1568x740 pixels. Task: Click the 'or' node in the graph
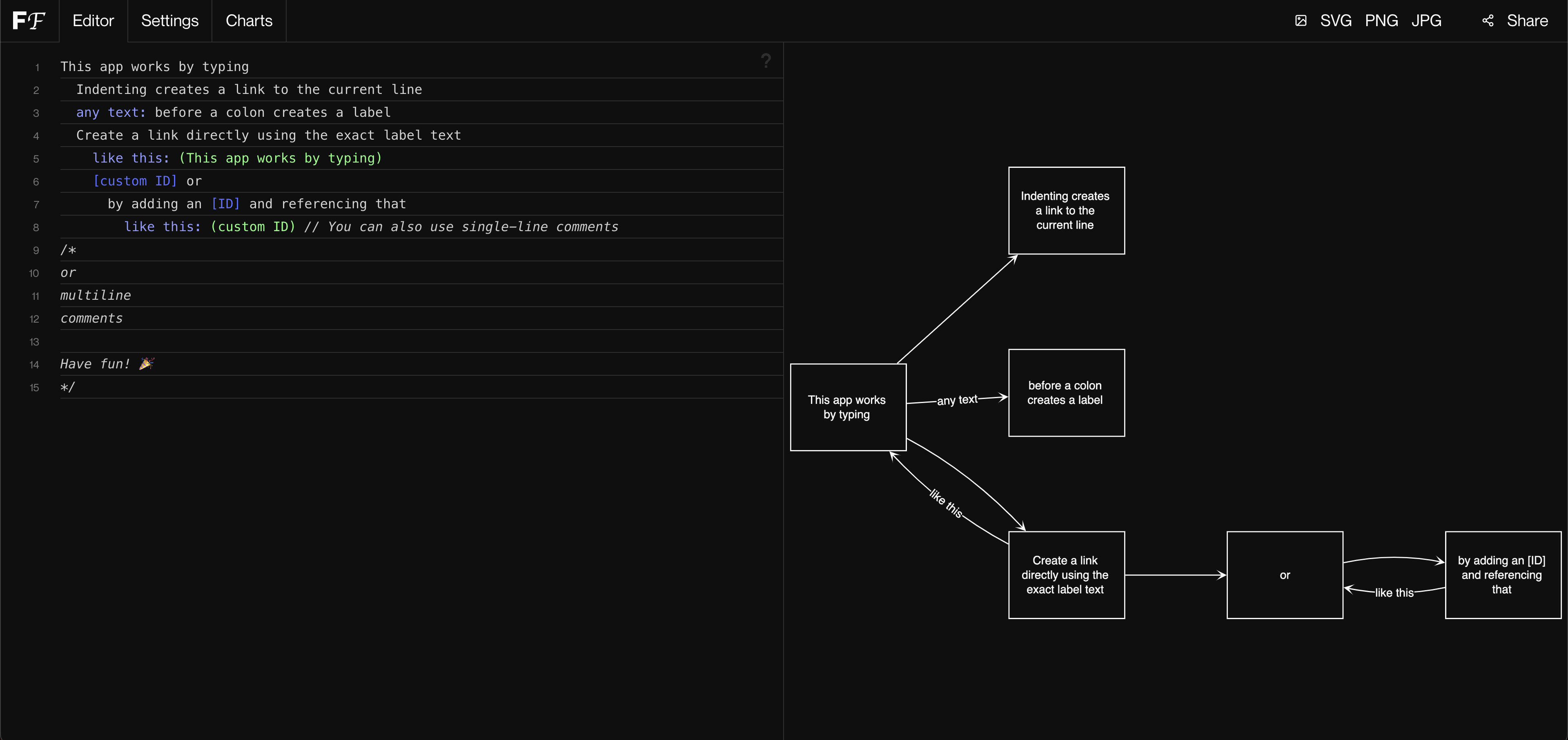point(1284,575)
